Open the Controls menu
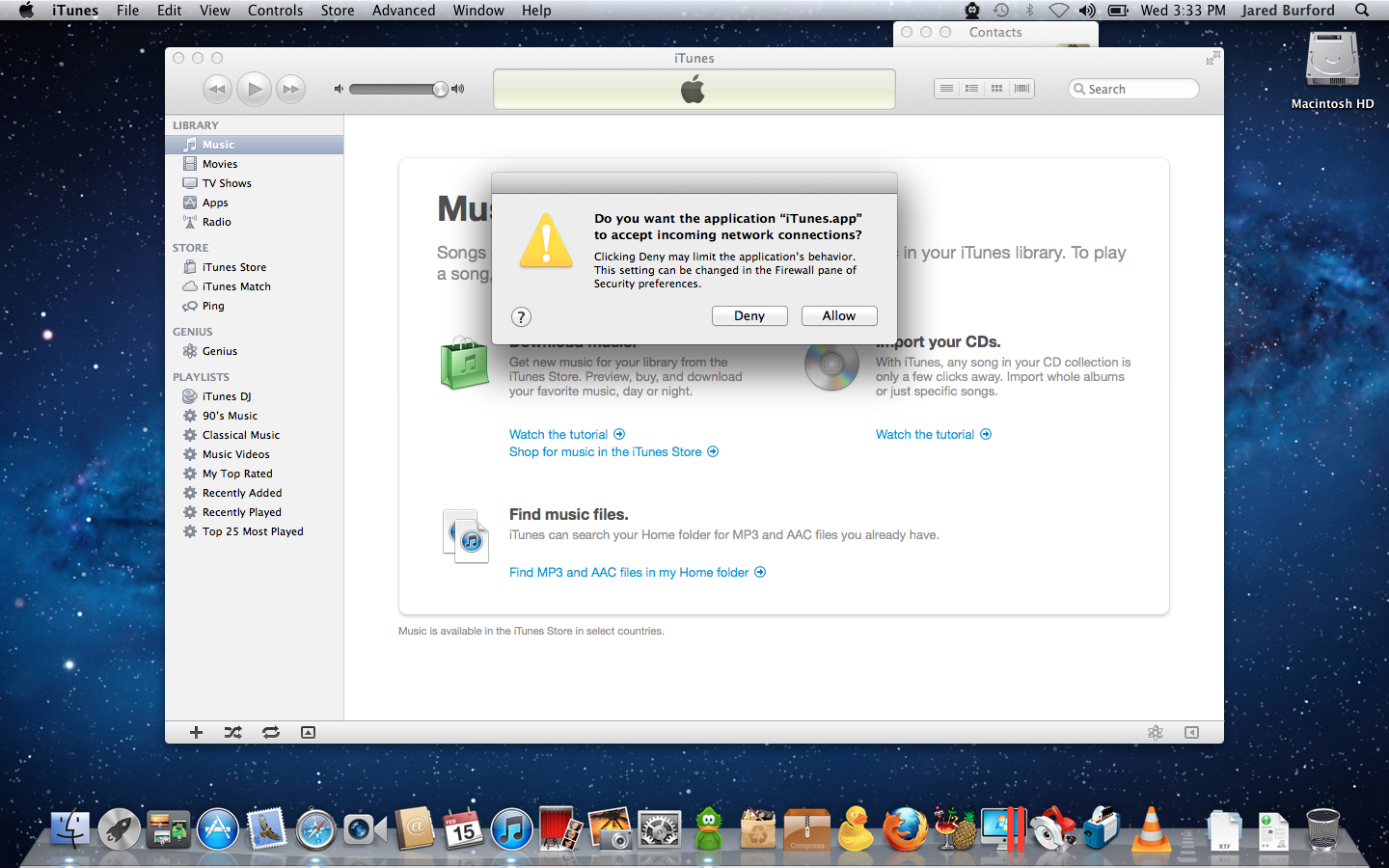This screenshot has width=1389, height=868. [x=275, y=10]
